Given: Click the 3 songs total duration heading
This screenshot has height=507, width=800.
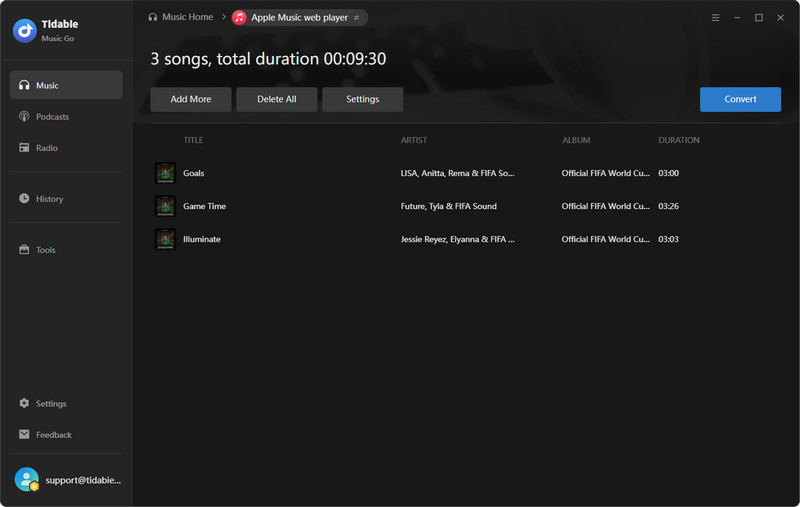Looking at the screenshot, I should click(x=268, y=59).
